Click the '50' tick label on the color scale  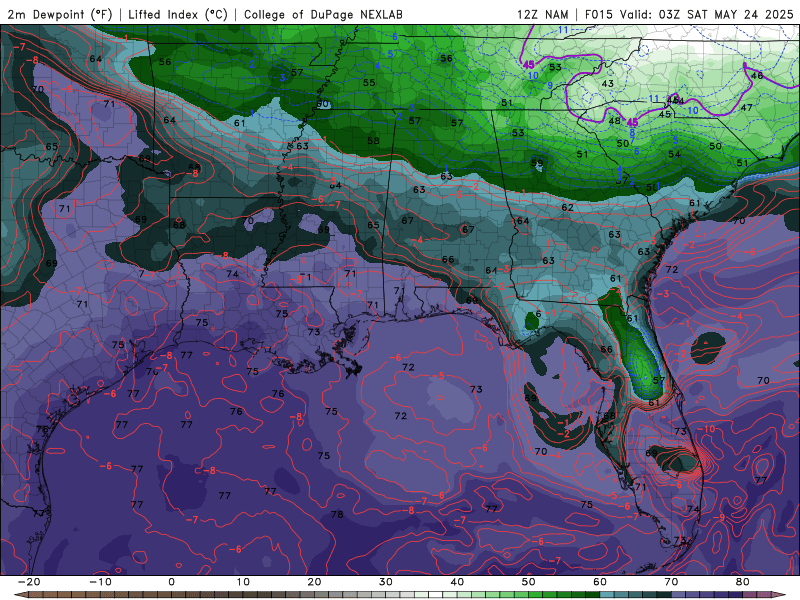529,582
